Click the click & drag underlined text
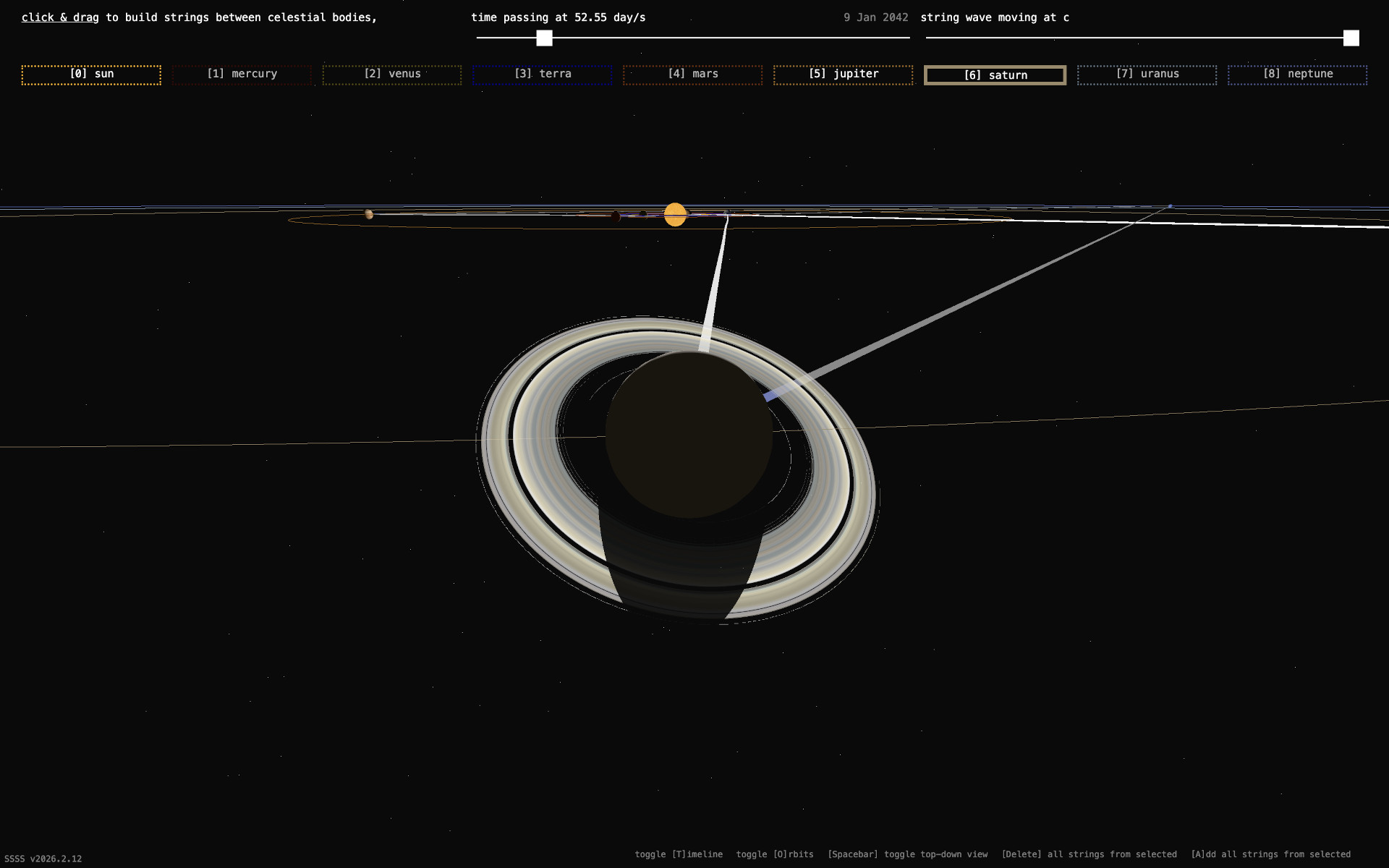The height and width of the screenshot is (868, 1389). (60, 17)
